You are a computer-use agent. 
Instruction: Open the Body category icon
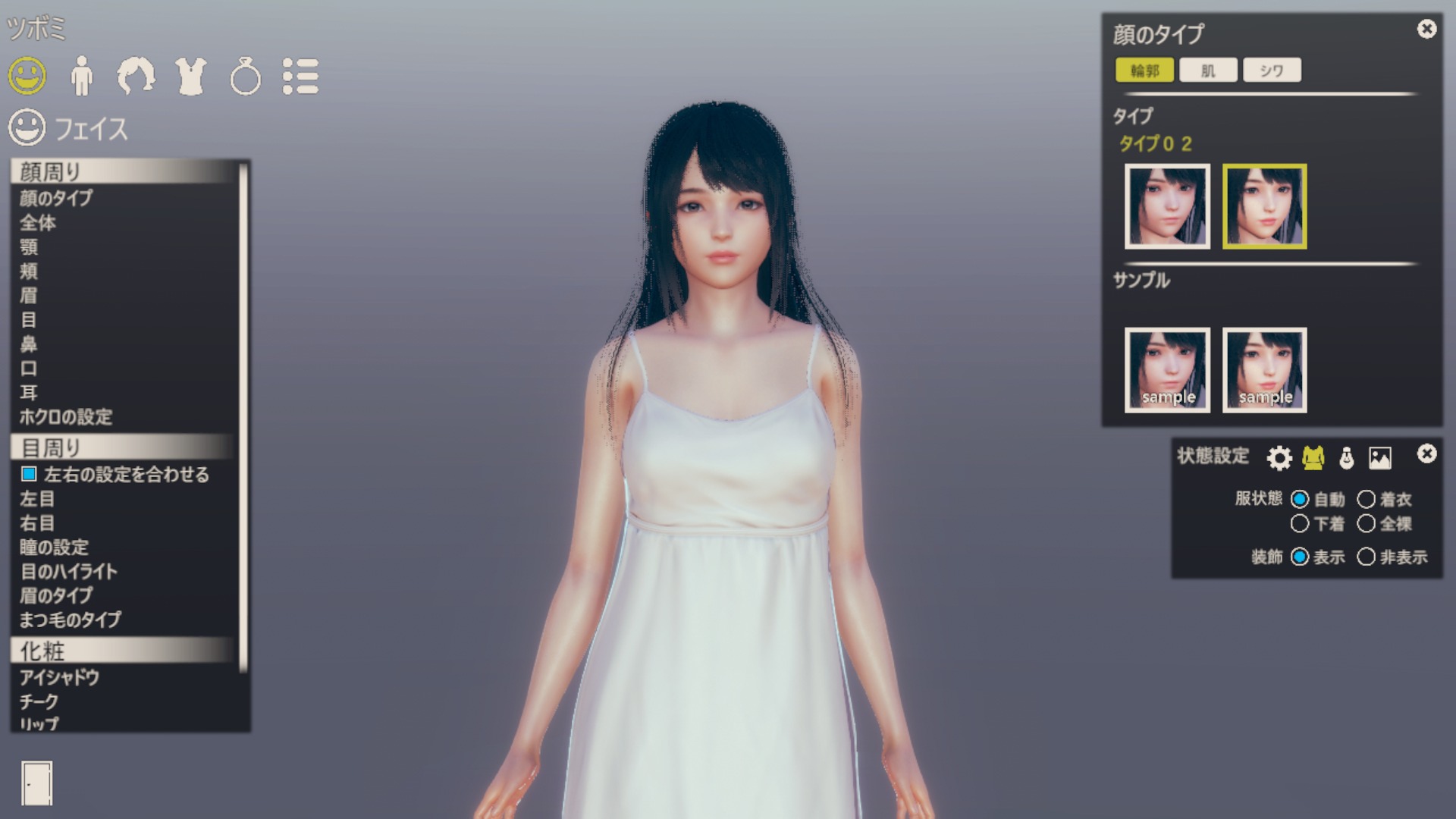[81, 76]
